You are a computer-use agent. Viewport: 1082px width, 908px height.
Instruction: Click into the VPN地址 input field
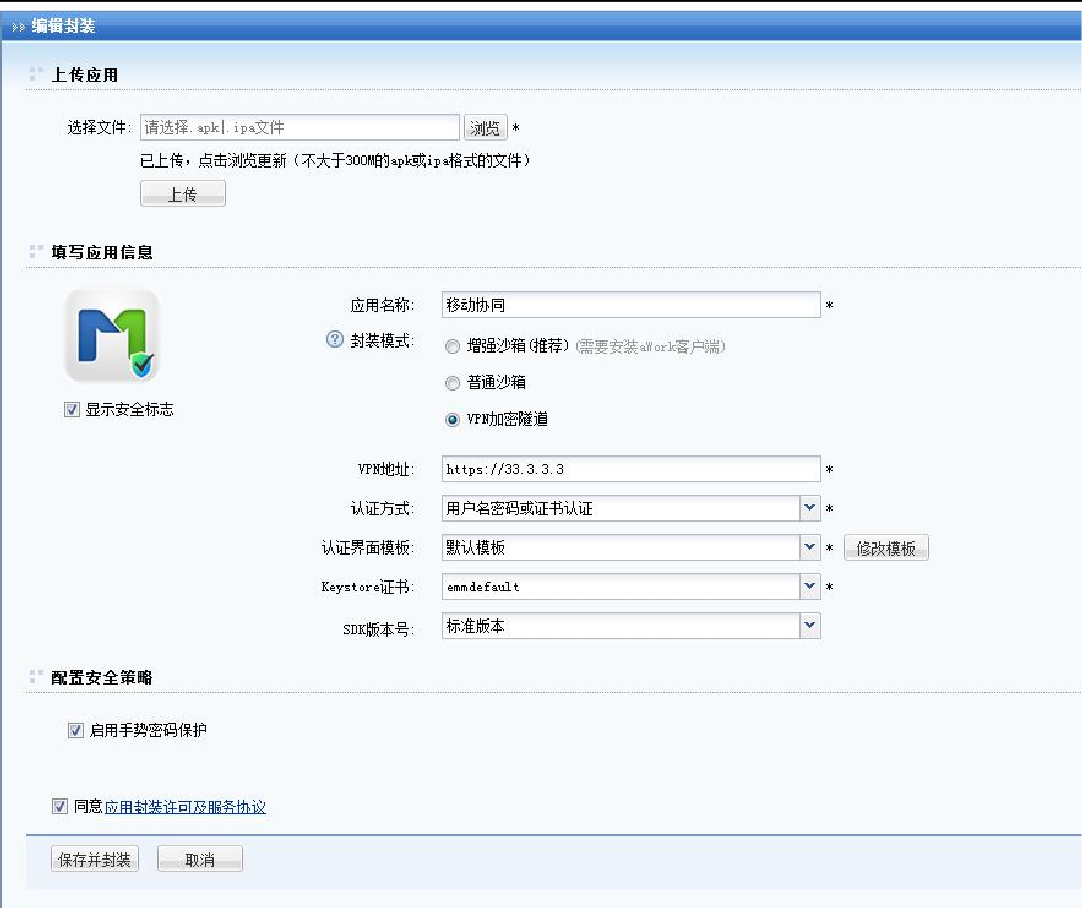(630, 469)
